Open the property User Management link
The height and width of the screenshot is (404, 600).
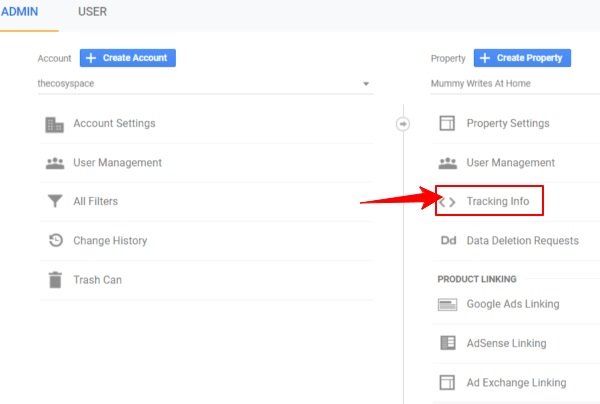click(x=510, y=163)
